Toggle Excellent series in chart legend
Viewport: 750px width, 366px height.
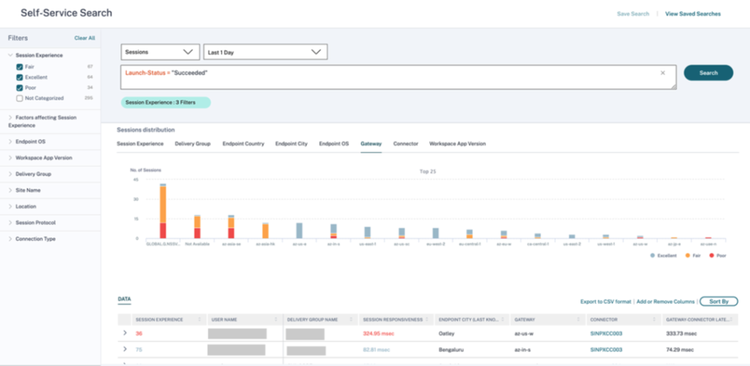pos(664,255)
